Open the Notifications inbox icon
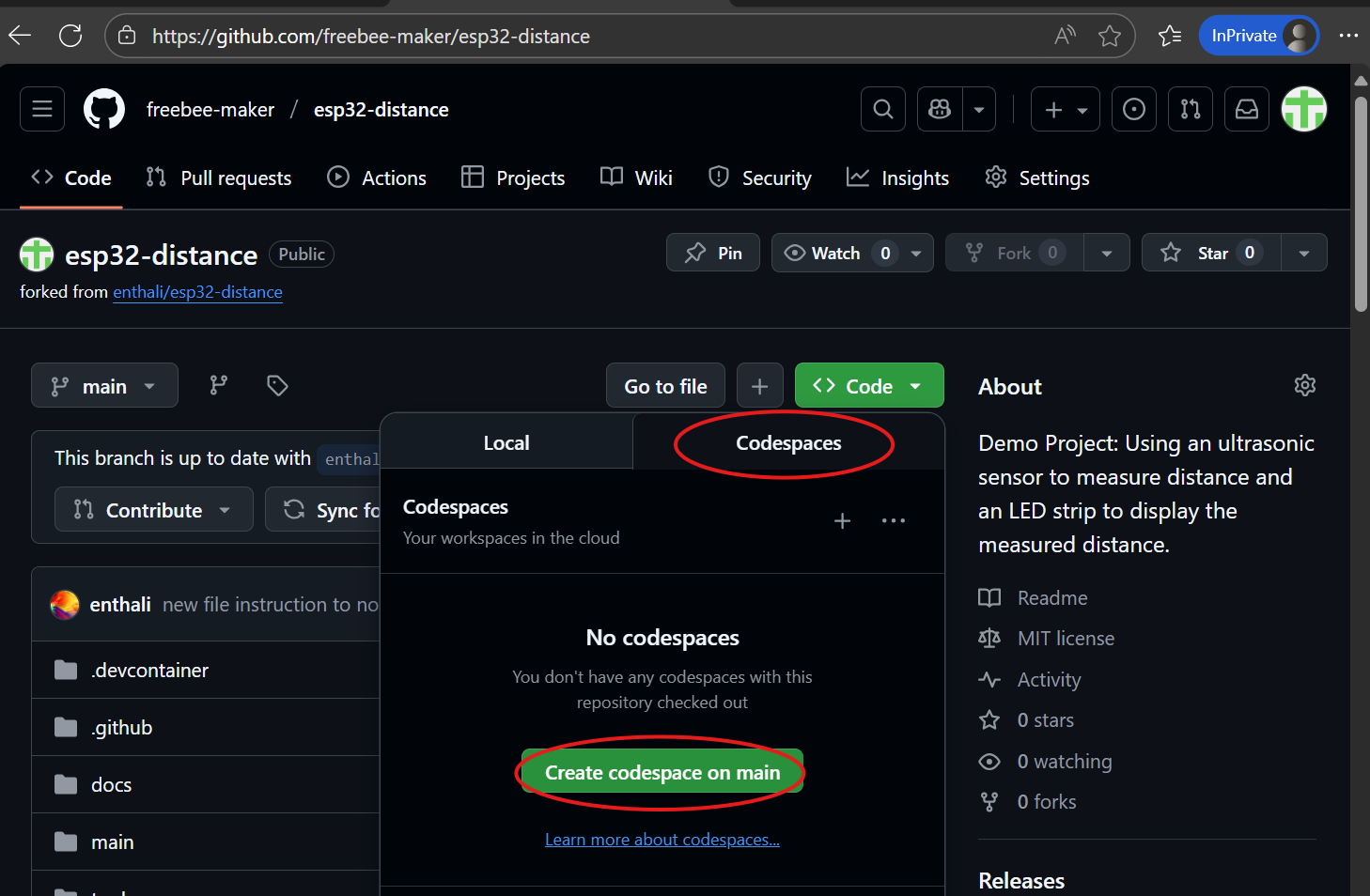 (x=1246, y=109)
